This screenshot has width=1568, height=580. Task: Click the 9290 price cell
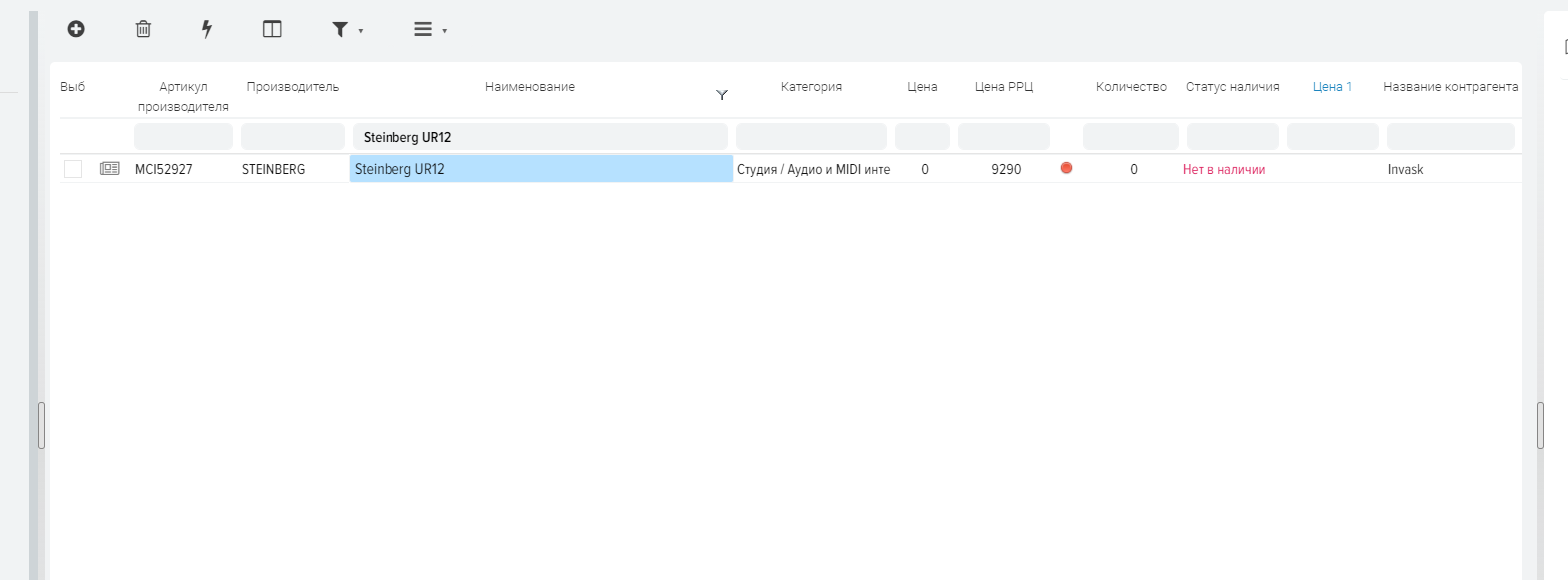(x=1006, y=169)
